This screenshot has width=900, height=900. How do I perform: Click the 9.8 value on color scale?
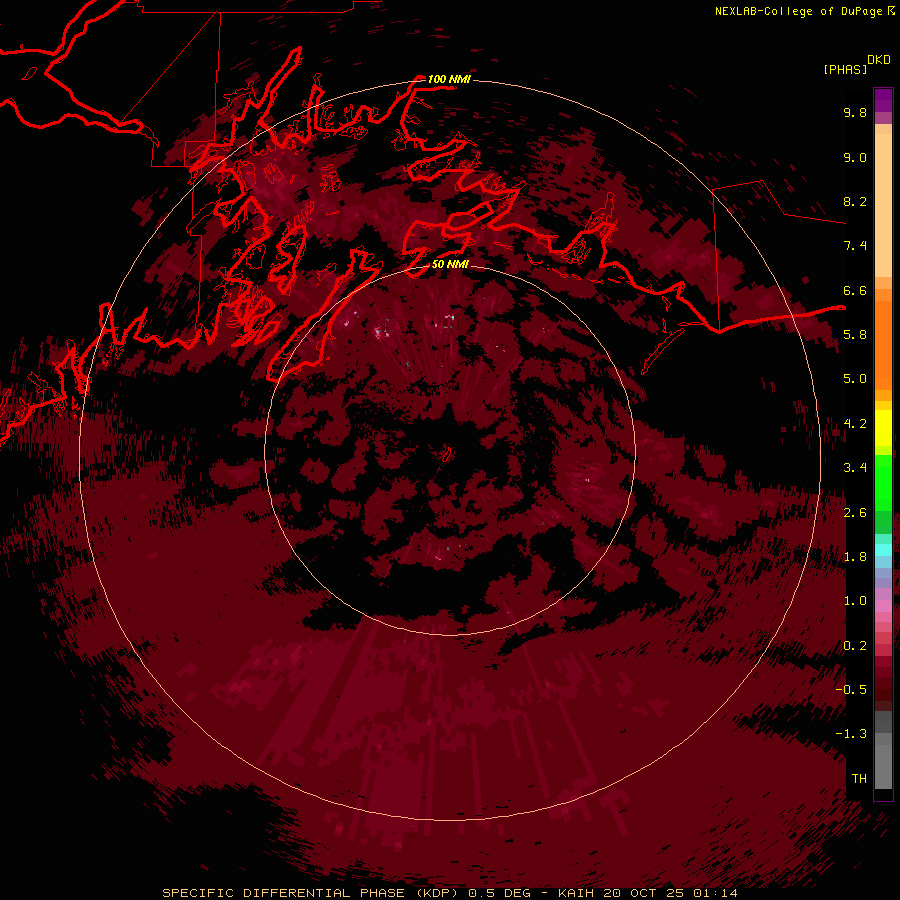coord(855,112)
